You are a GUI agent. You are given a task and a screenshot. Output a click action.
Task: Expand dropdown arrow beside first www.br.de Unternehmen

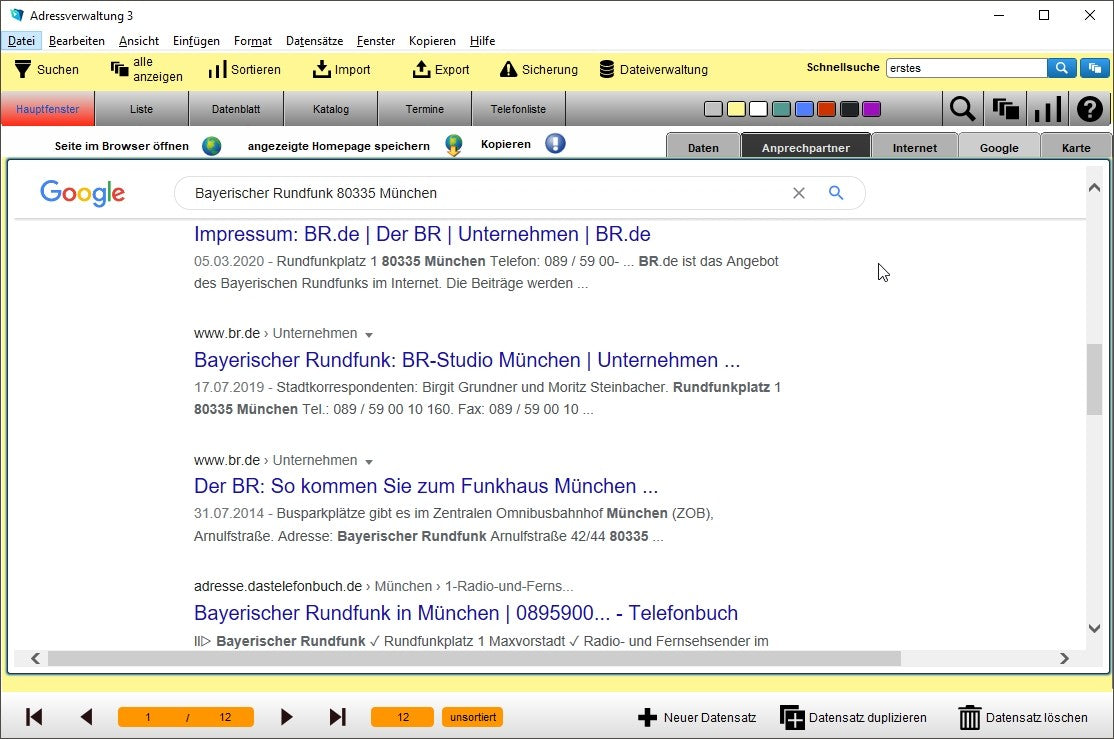pos(369,334)
